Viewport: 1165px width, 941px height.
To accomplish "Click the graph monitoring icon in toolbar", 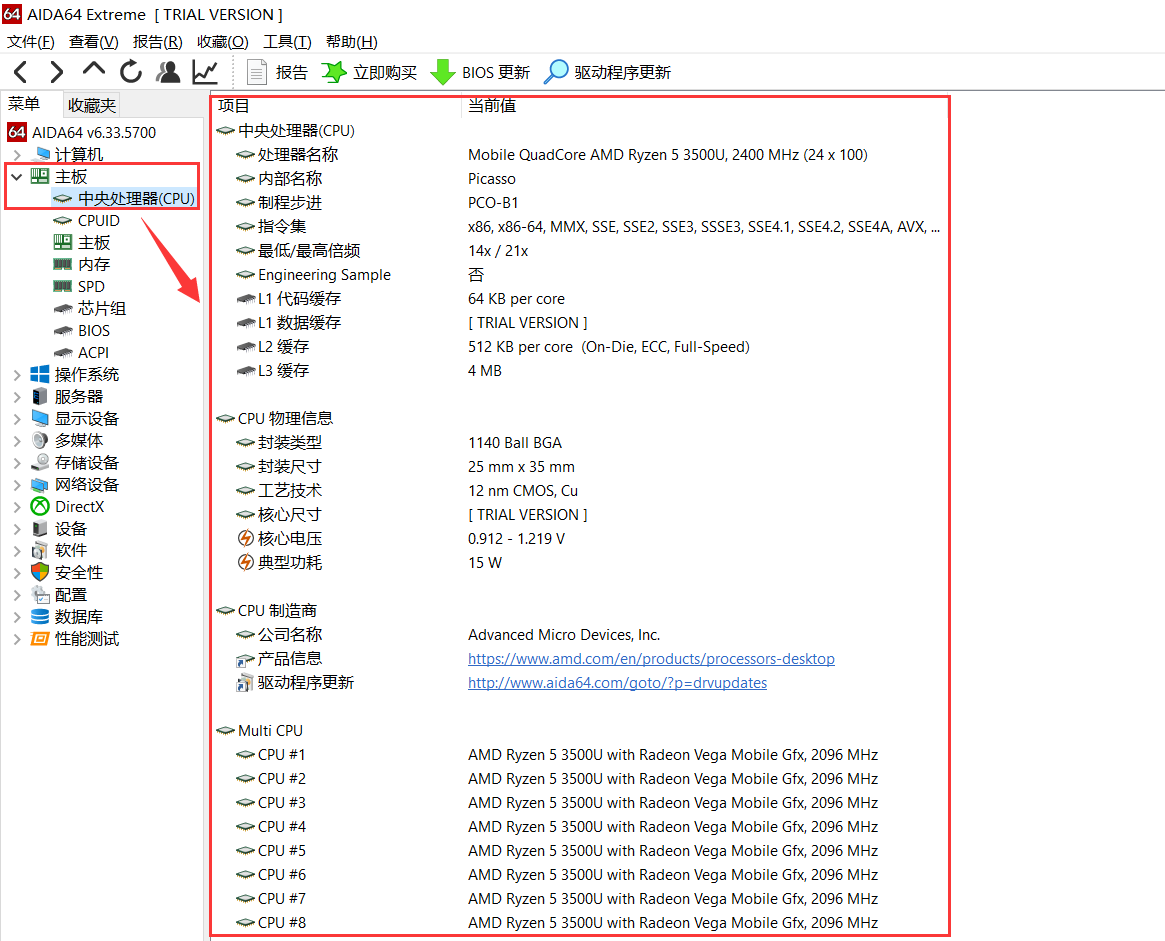I will [204, 71].
